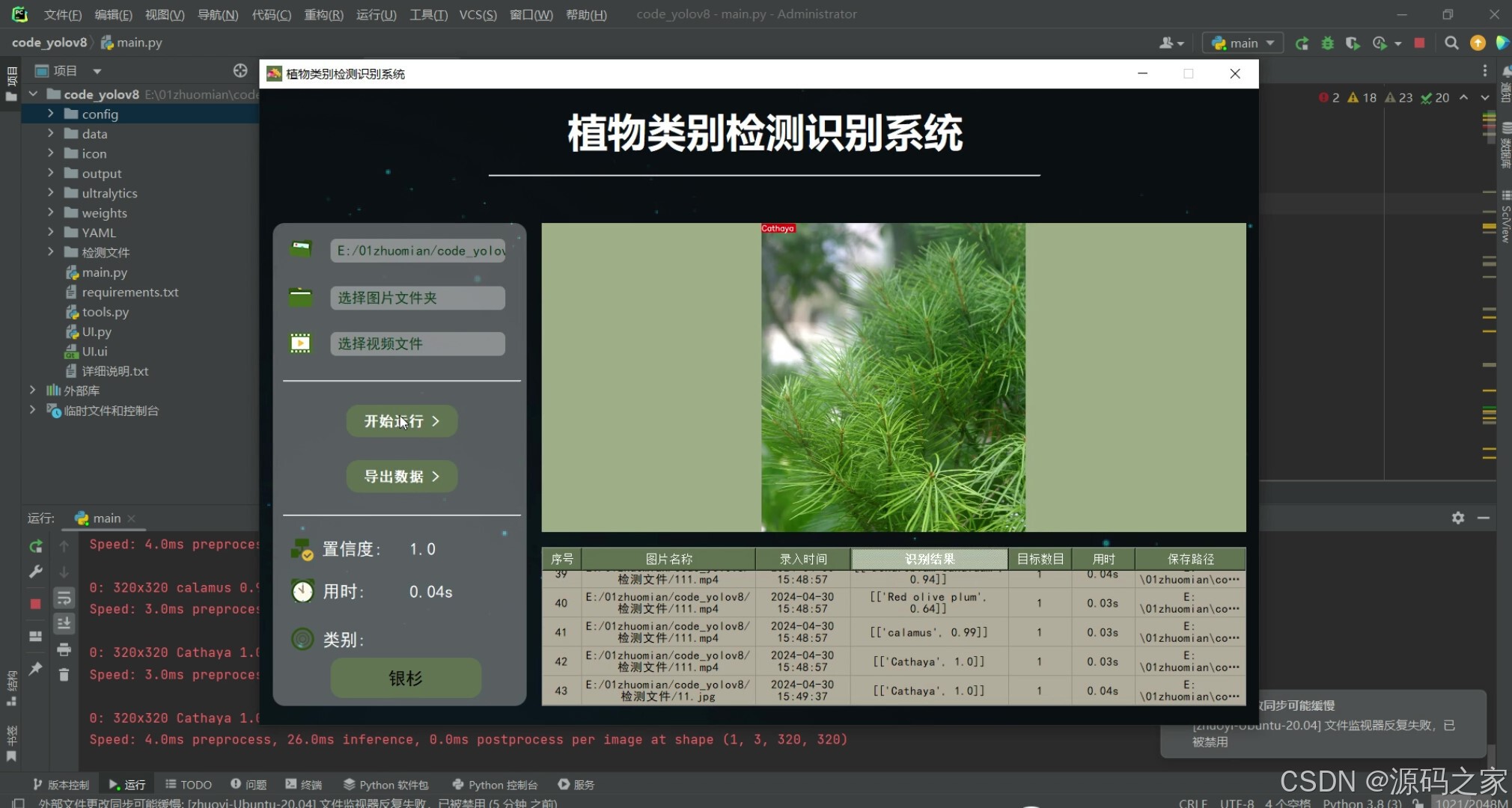
Task: Pin the run tool window tab
Action: [x=35, y=667]
